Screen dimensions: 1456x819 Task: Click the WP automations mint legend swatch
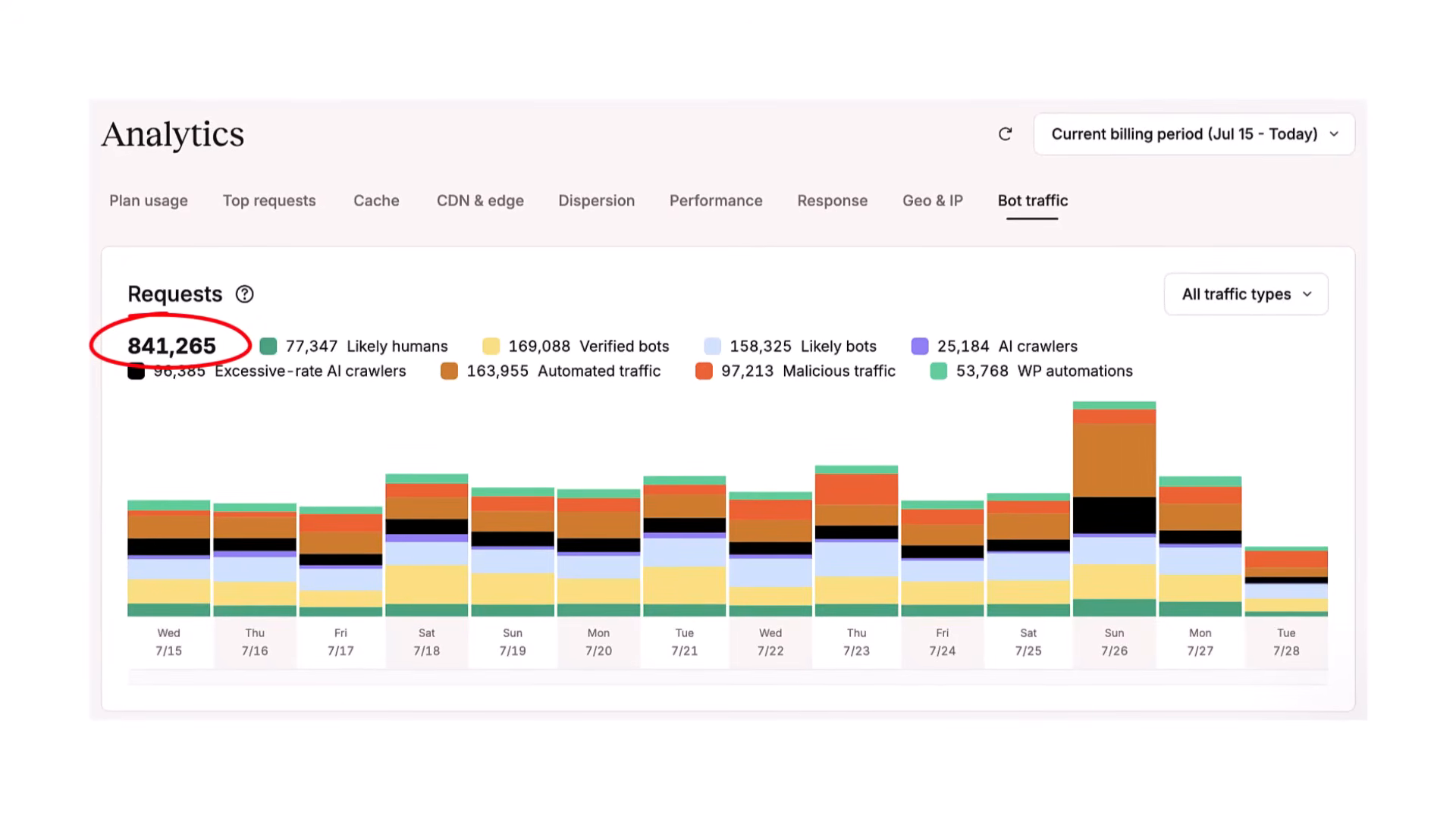[x=939, y=372]
